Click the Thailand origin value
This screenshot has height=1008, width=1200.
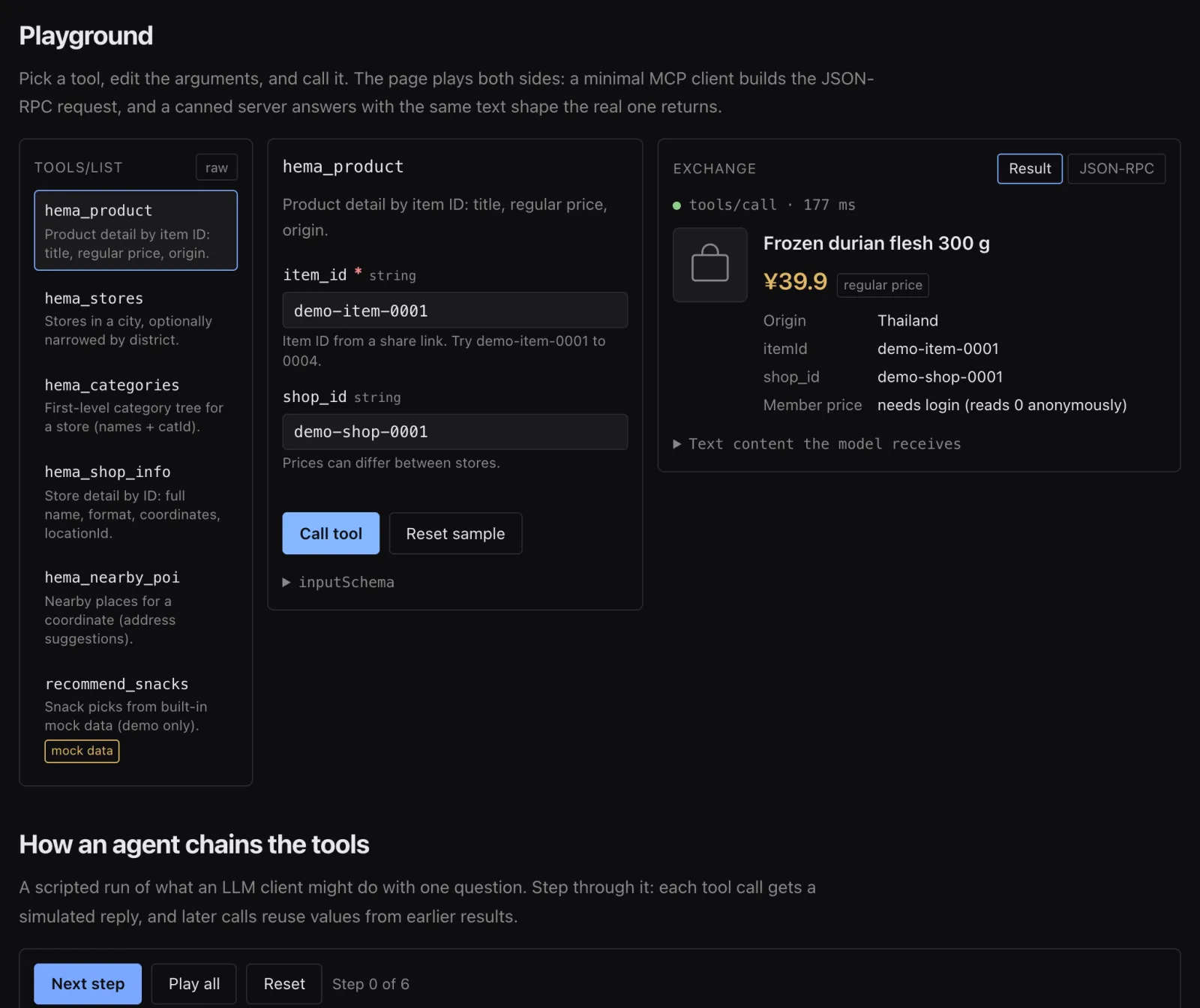[x=907, y=320]
